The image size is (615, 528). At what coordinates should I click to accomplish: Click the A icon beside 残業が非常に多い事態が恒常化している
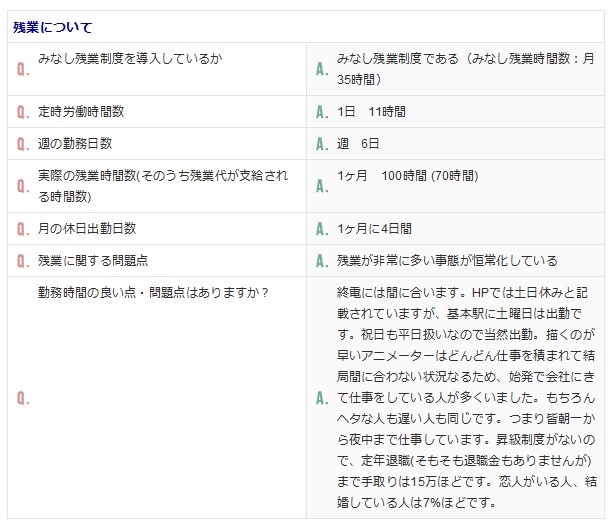pyautogui.click(x=322, y=261)
